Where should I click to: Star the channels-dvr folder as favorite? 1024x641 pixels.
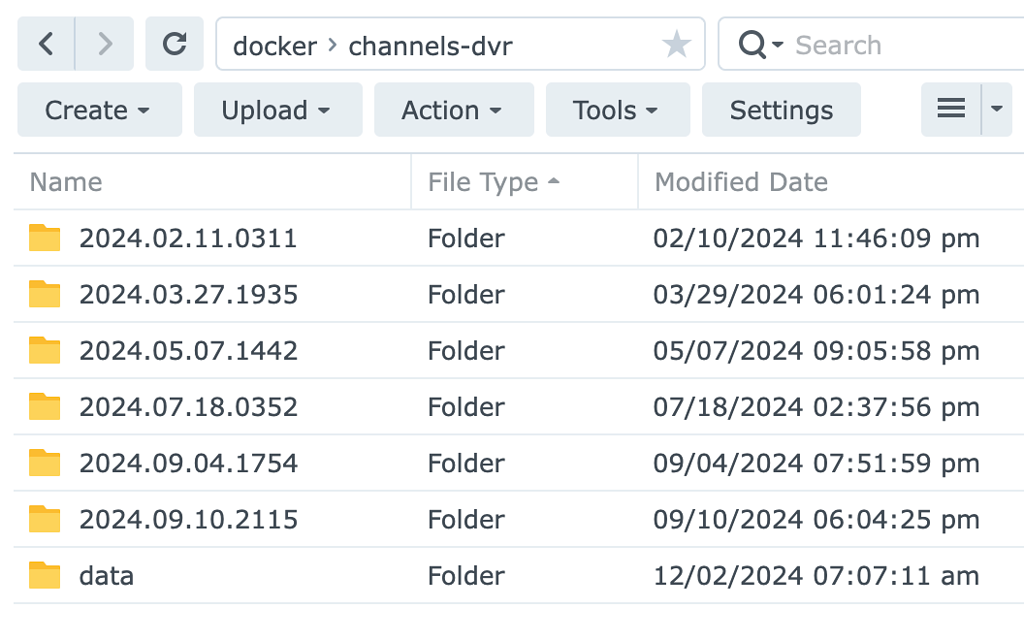click(677, 44)
